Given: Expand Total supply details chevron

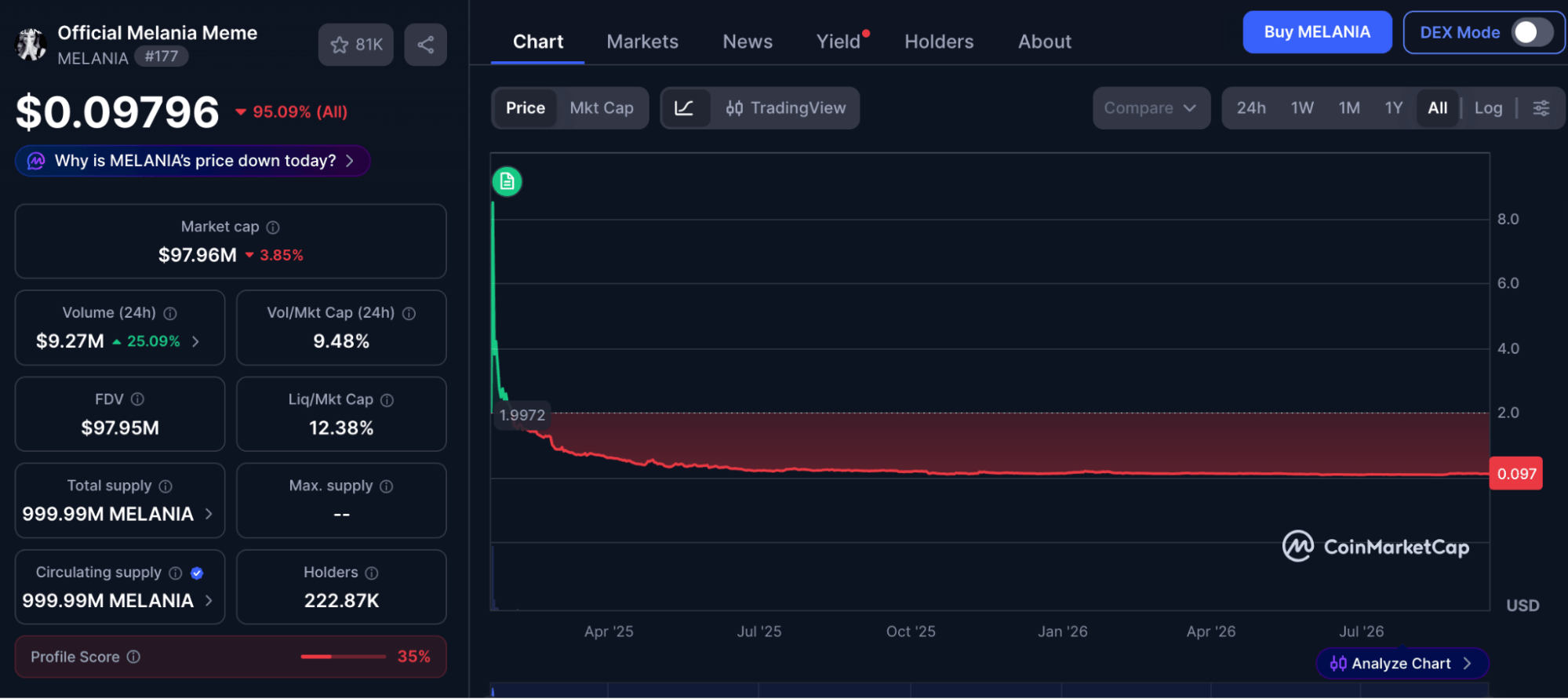Looking at the screenshot, I should pos(209,514).
